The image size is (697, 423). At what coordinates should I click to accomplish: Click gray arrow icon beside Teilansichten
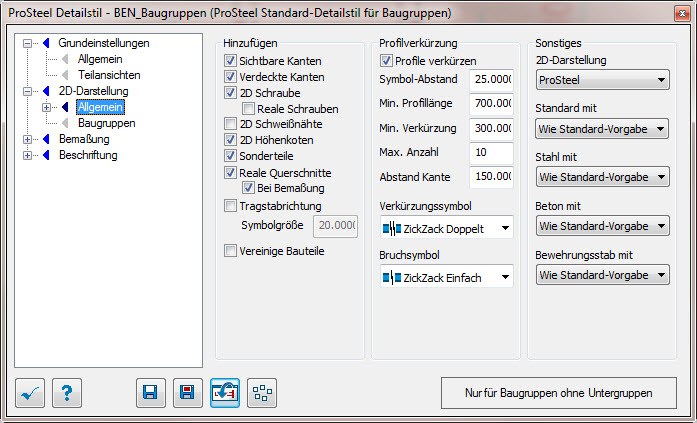65,75
